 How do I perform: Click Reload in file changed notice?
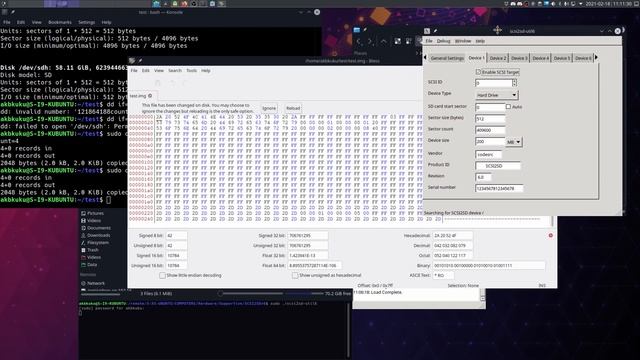293,108
